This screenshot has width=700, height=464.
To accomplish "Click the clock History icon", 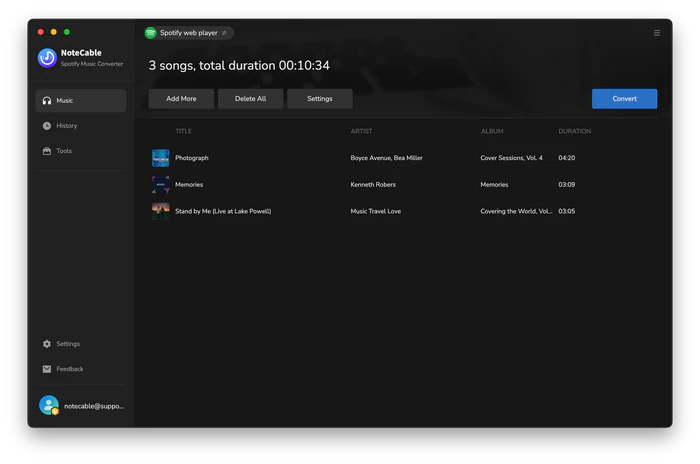I will click(x=47, y=125).
